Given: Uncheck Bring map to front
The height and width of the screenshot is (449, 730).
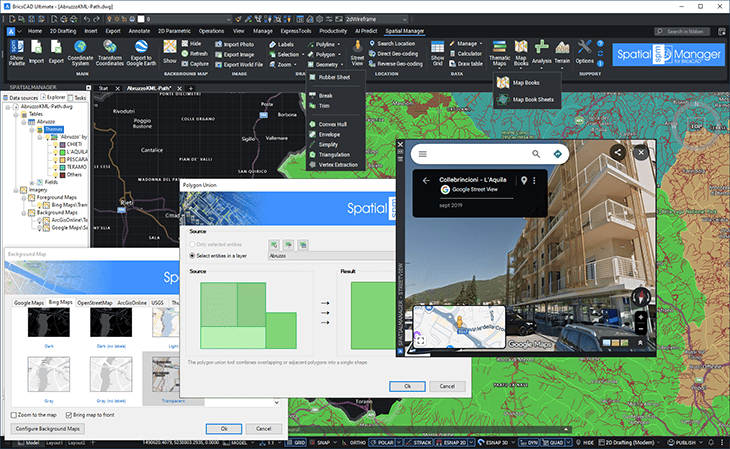Looking at the screenshot, I should 70,413.
